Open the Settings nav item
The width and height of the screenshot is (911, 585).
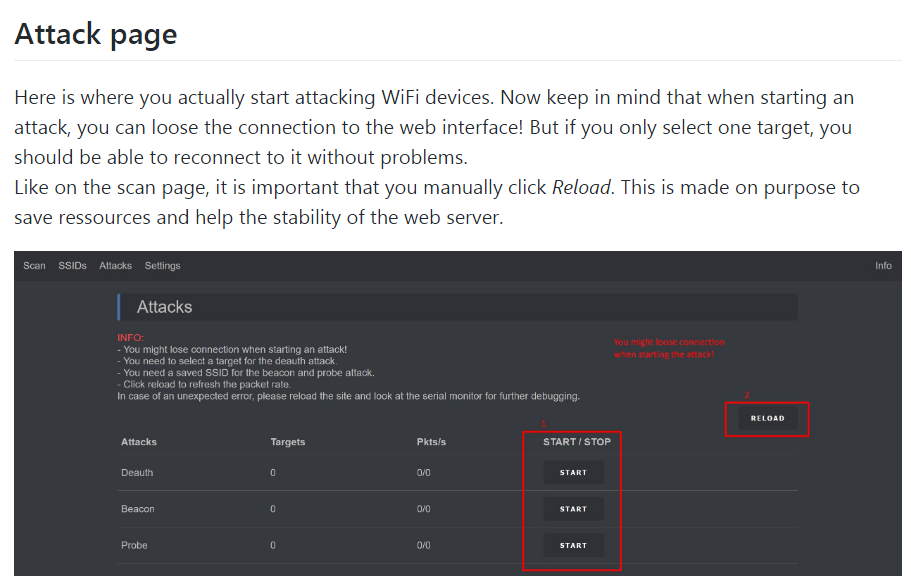pos(163,265)
